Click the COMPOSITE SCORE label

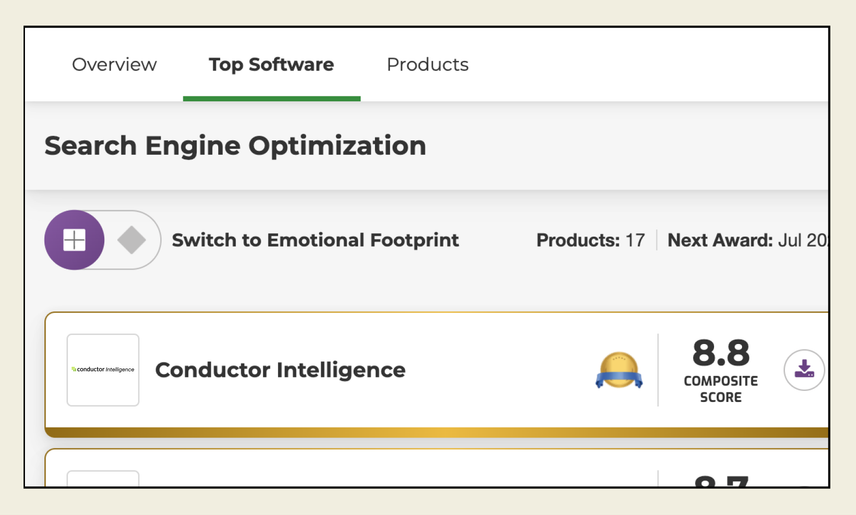(720, 389)
